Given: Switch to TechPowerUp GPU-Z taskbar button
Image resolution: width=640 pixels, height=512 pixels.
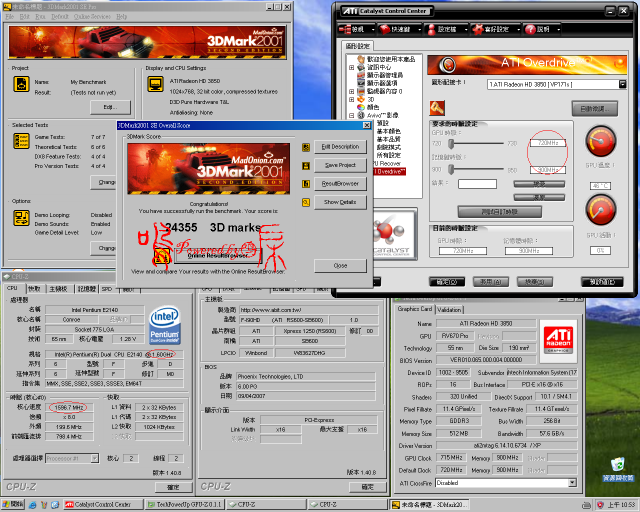Looking at the screenshot, I should pos(184,505).
